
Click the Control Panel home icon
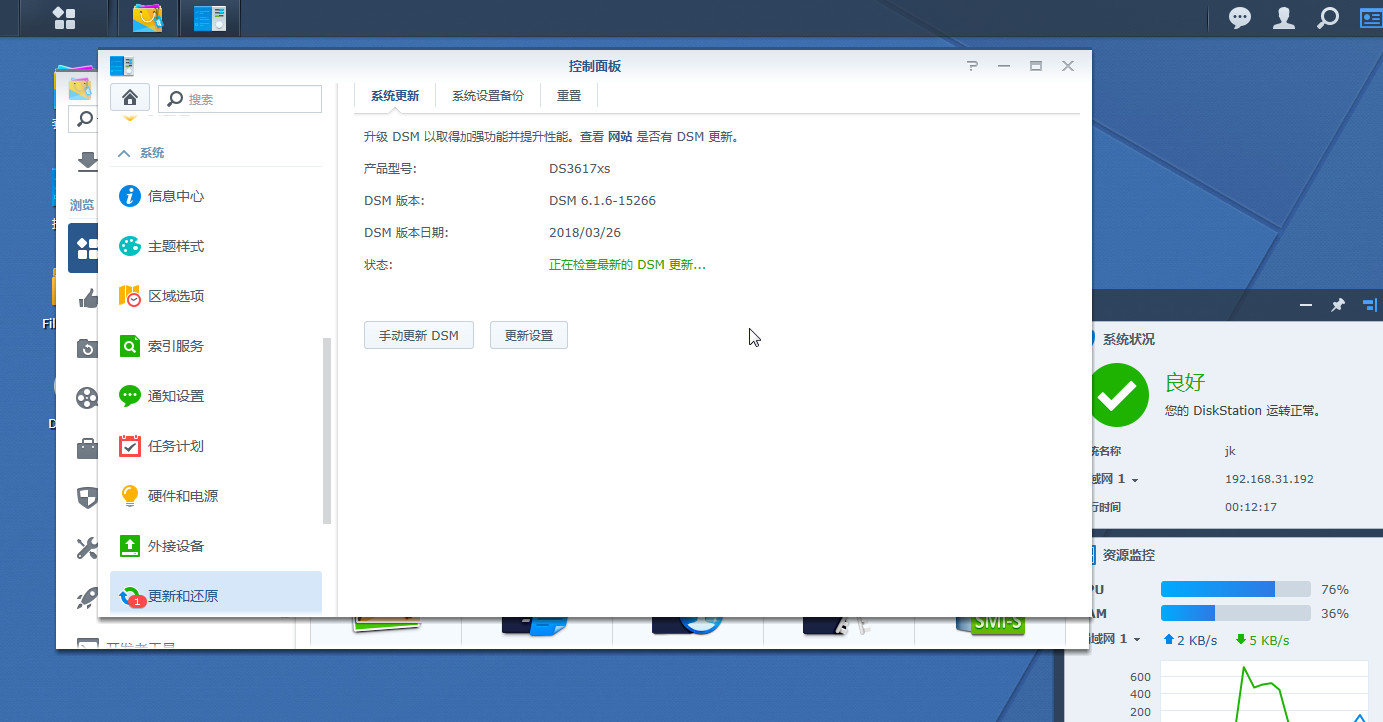click(x=130, y=97)
